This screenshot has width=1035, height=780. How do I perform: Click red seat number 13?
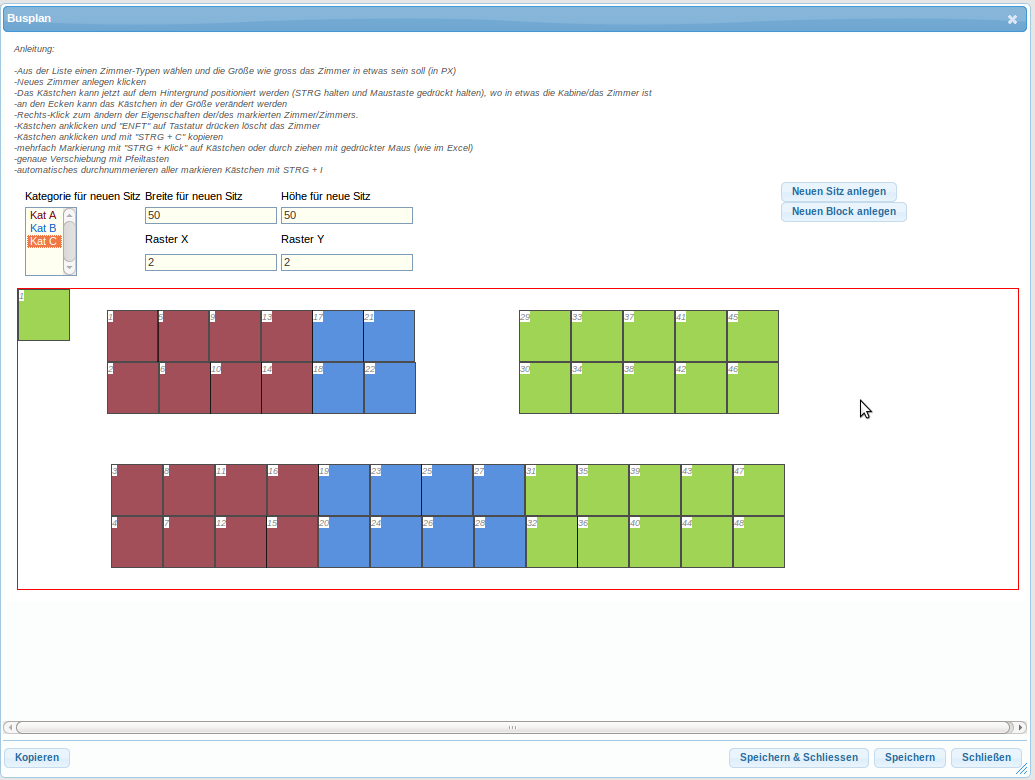[x=287, y=336]
